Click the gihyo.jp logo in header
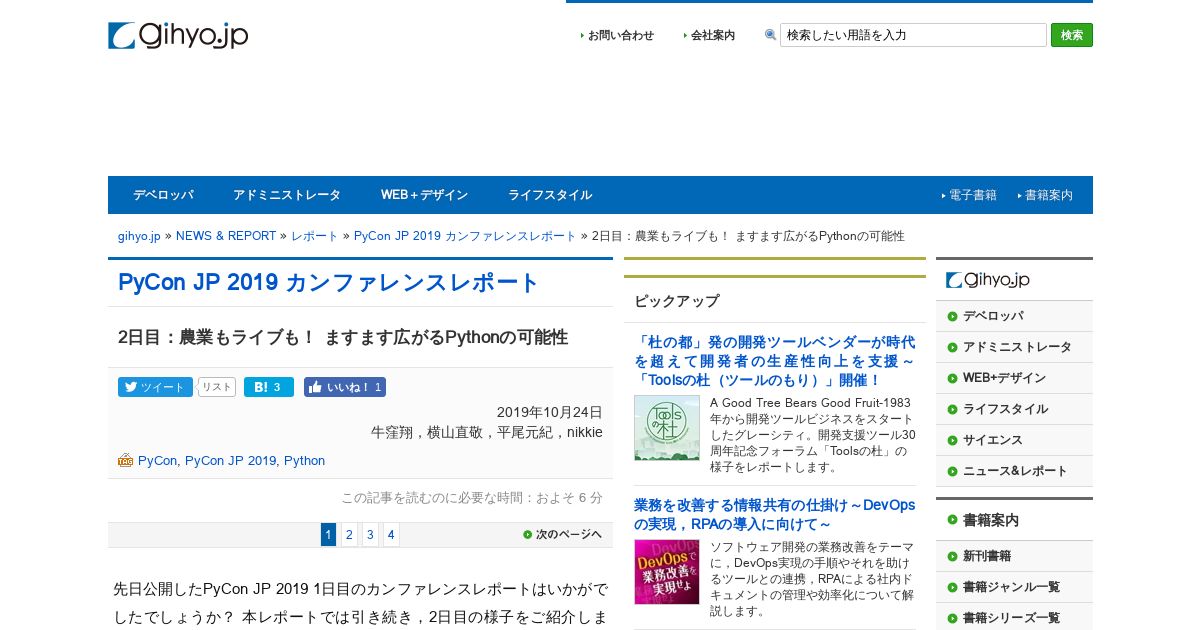 pos(178,35)
